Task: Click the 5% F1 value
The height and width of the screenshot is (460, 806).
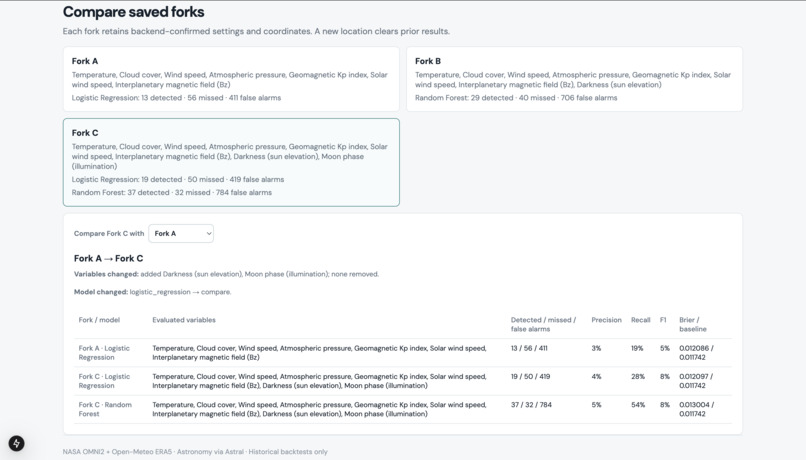Action: point(665,348)
